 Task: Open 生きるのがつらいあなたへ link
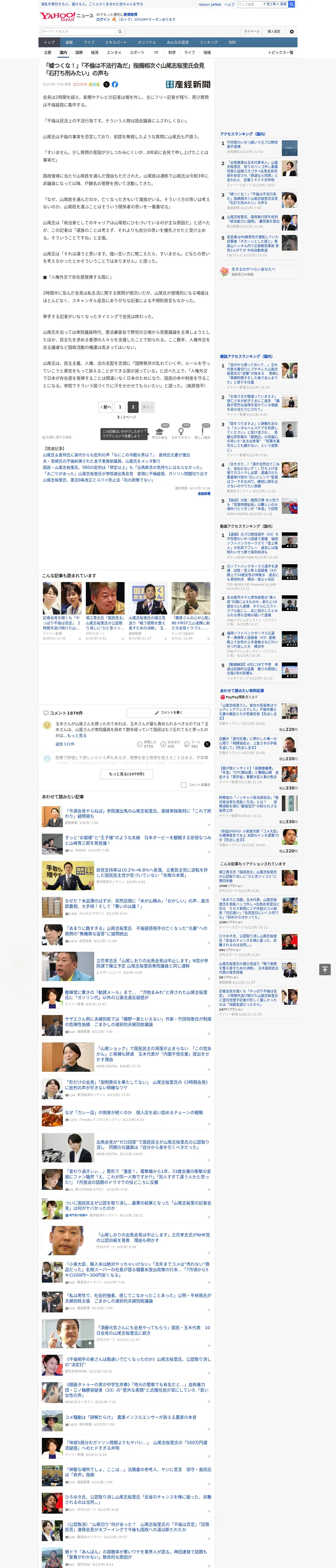[x=253, y=269]
